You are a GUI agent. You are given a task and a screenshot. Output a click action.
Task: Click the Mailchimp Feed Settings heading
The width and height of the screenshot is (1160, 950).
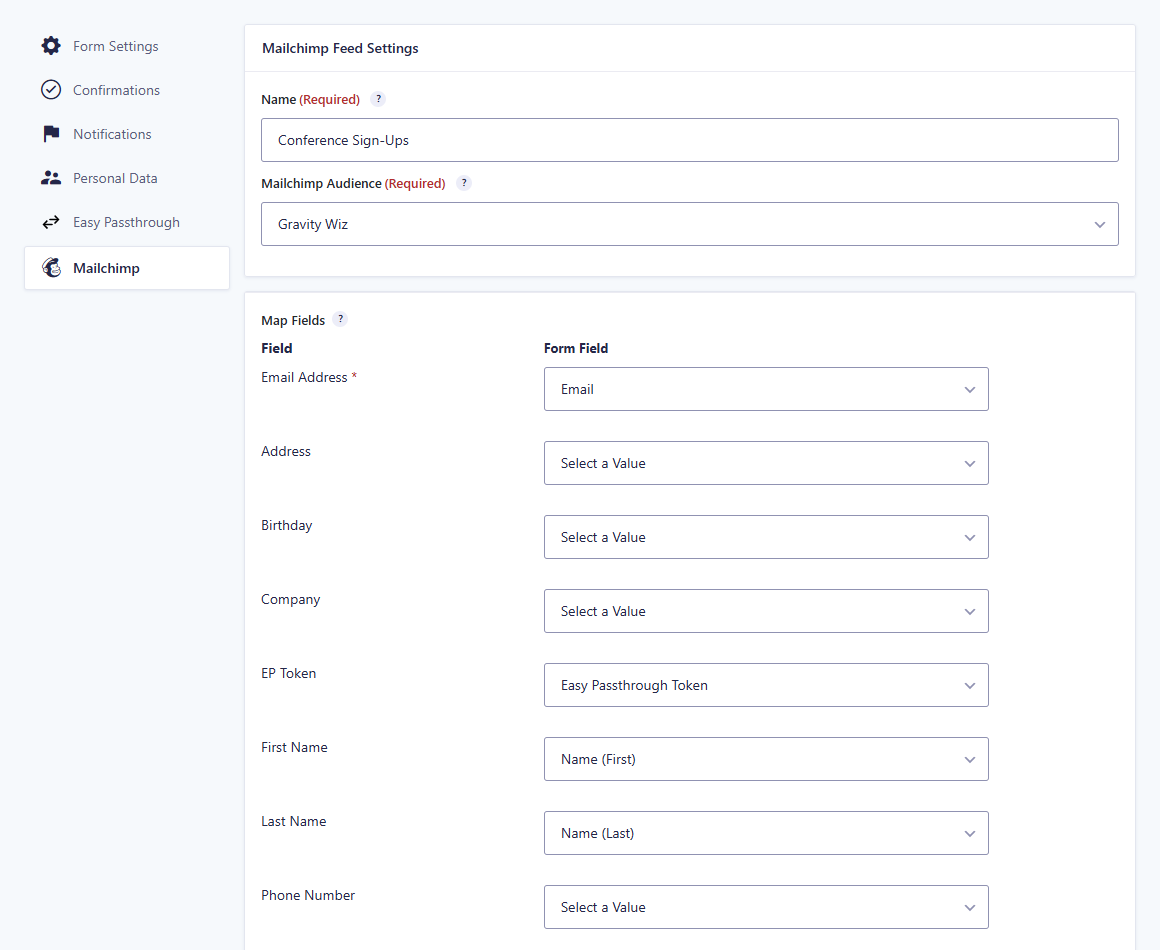340,48
